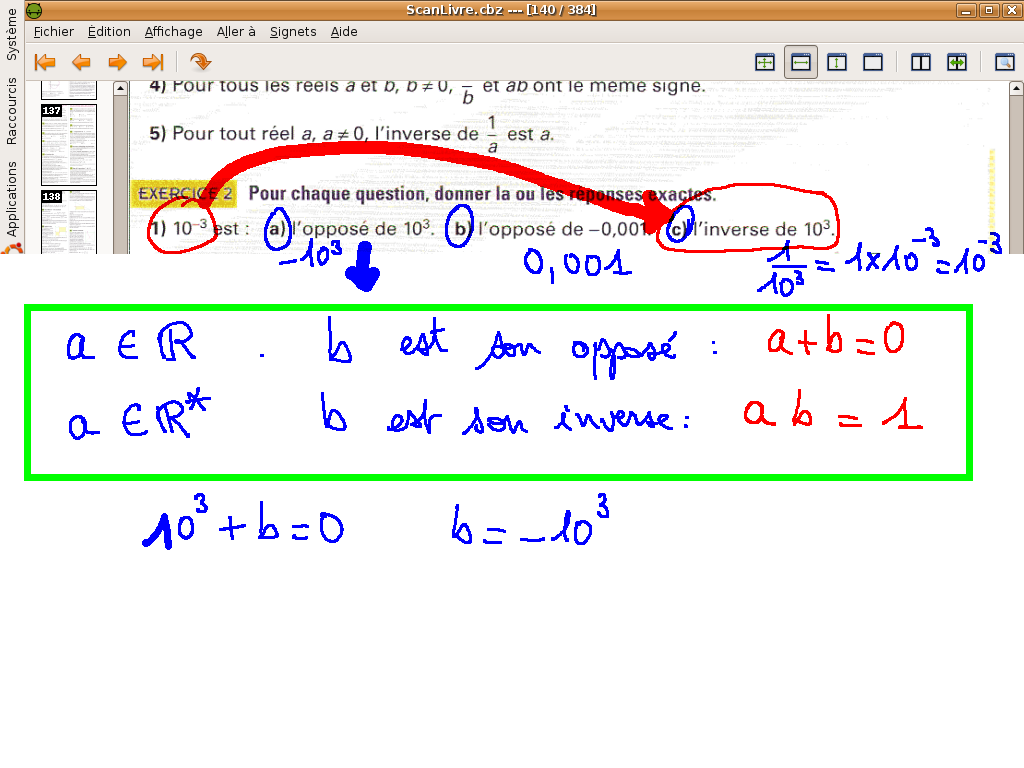Viewport: 1024px width, 768px height.
Task: Expand the Signets menu
Action: (x=293, y=31)
